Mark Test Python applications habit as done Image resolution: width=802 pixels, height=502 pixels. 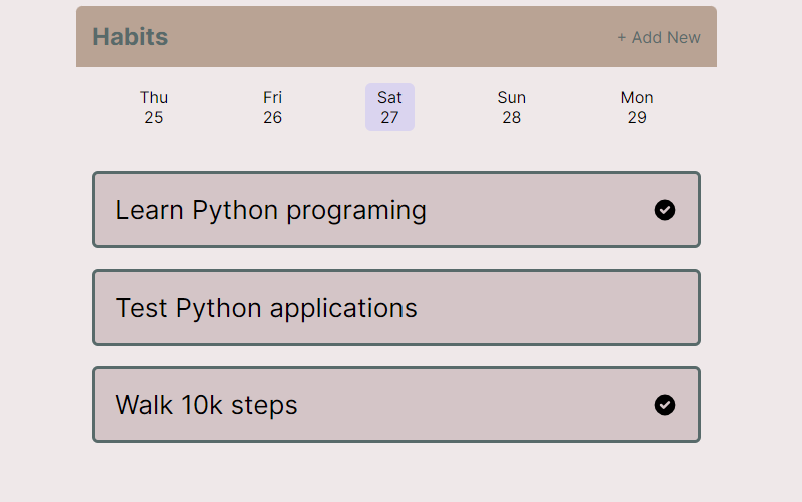coord(396,308)
